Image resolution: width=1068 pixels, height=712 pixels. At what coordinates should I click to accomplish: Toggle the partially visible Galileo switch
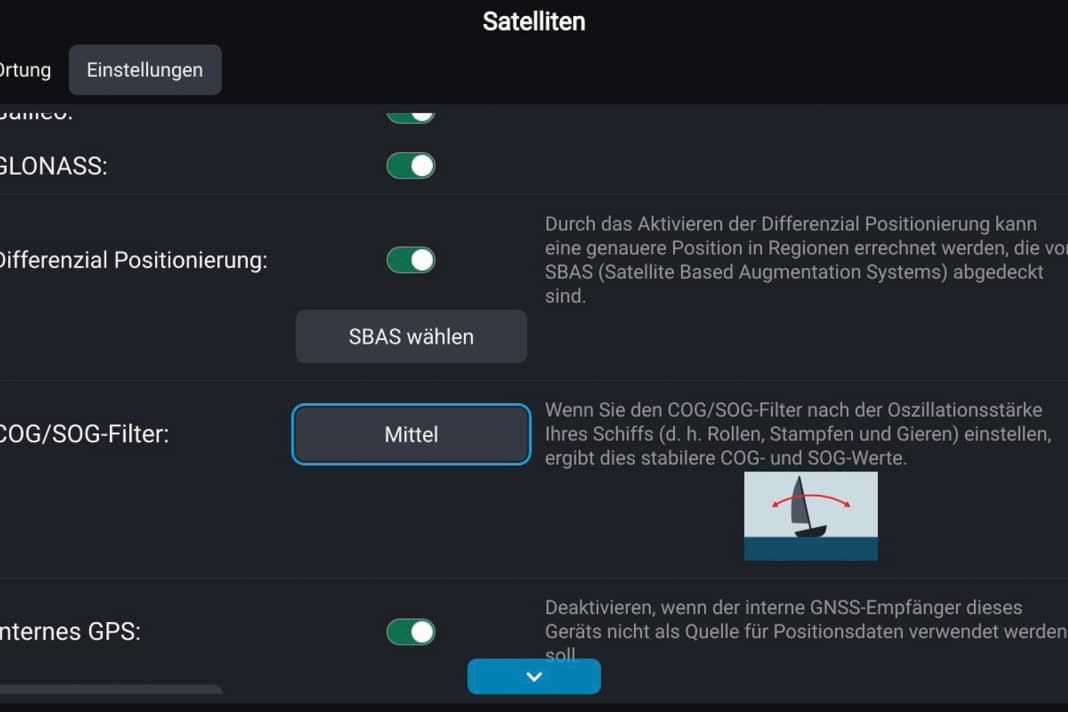[x=411, y=113]
